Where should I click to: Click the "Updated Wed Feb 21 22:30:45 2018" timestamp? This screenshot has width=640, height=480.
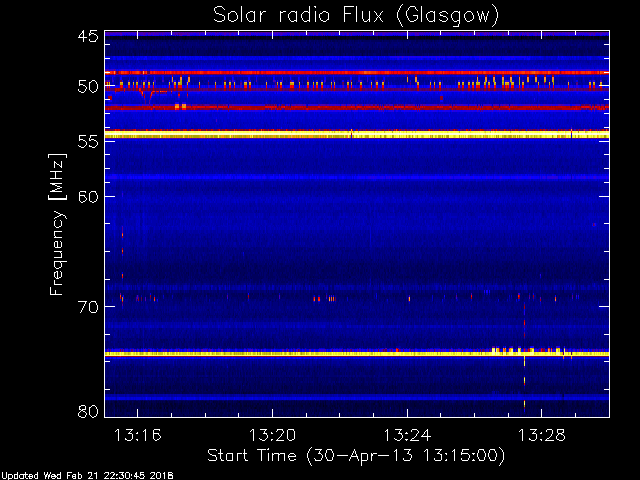click(x=87, y=476)
